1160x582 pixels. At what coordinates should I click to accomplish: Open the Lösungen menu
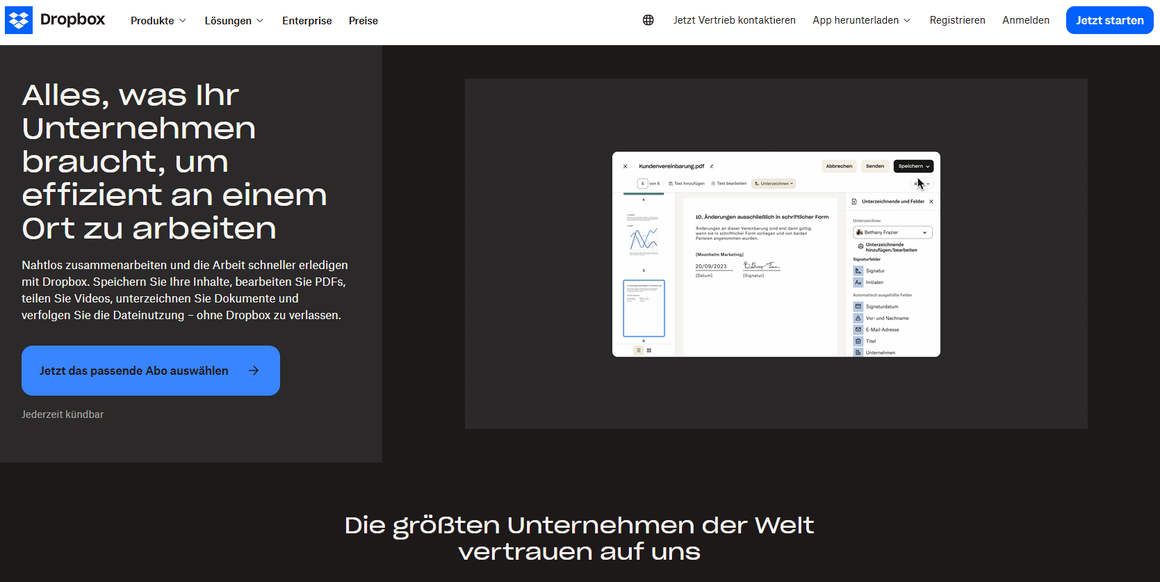233,19
